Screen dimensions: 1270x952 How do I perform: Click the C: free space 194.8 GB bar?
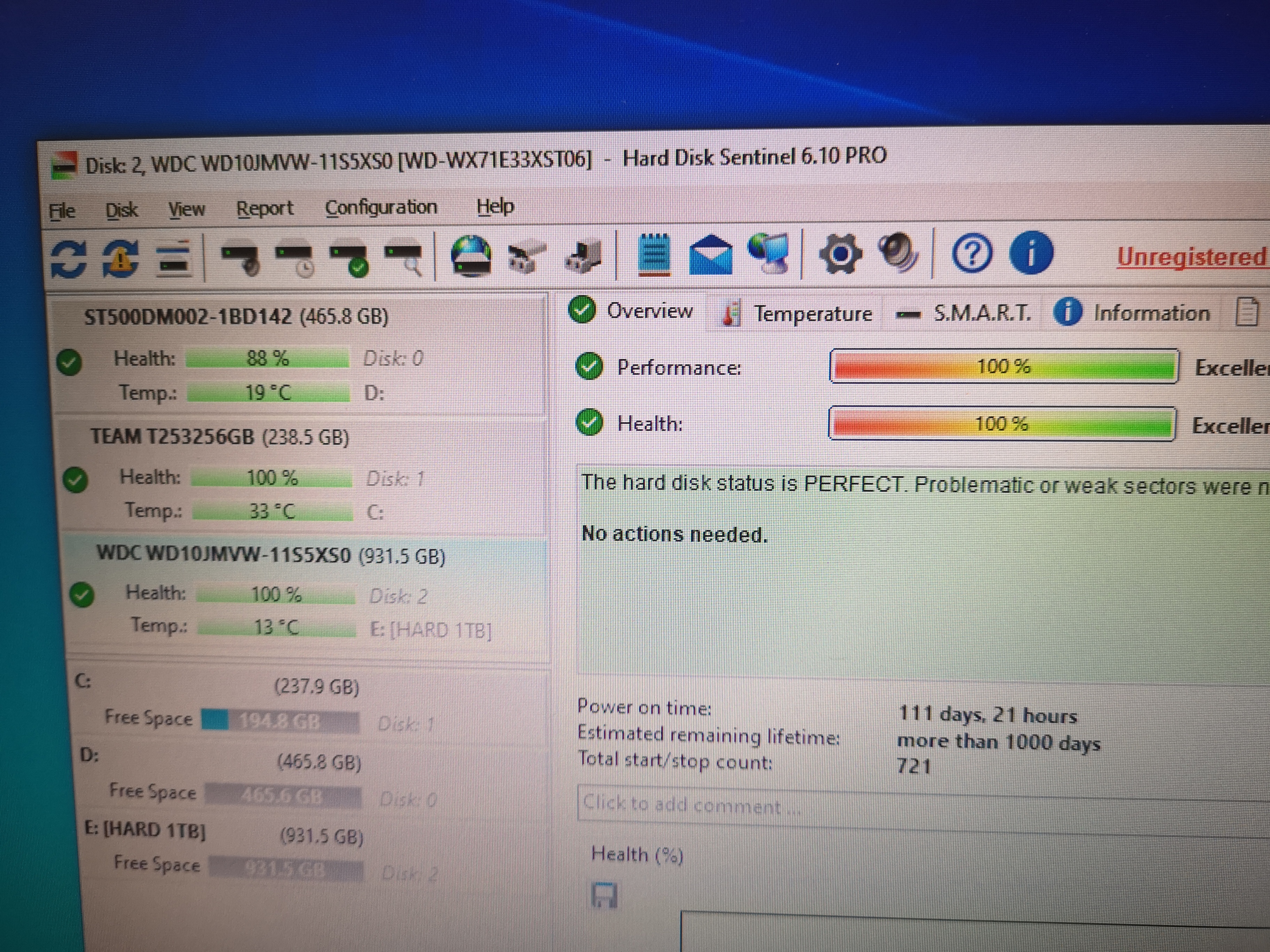point(280,721)
